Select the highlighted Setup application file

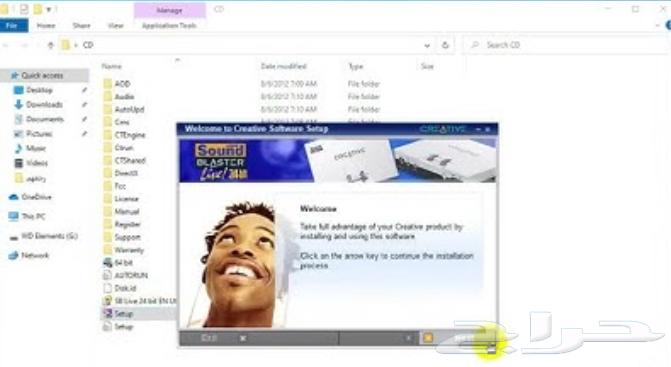click(x=123, y=314)
